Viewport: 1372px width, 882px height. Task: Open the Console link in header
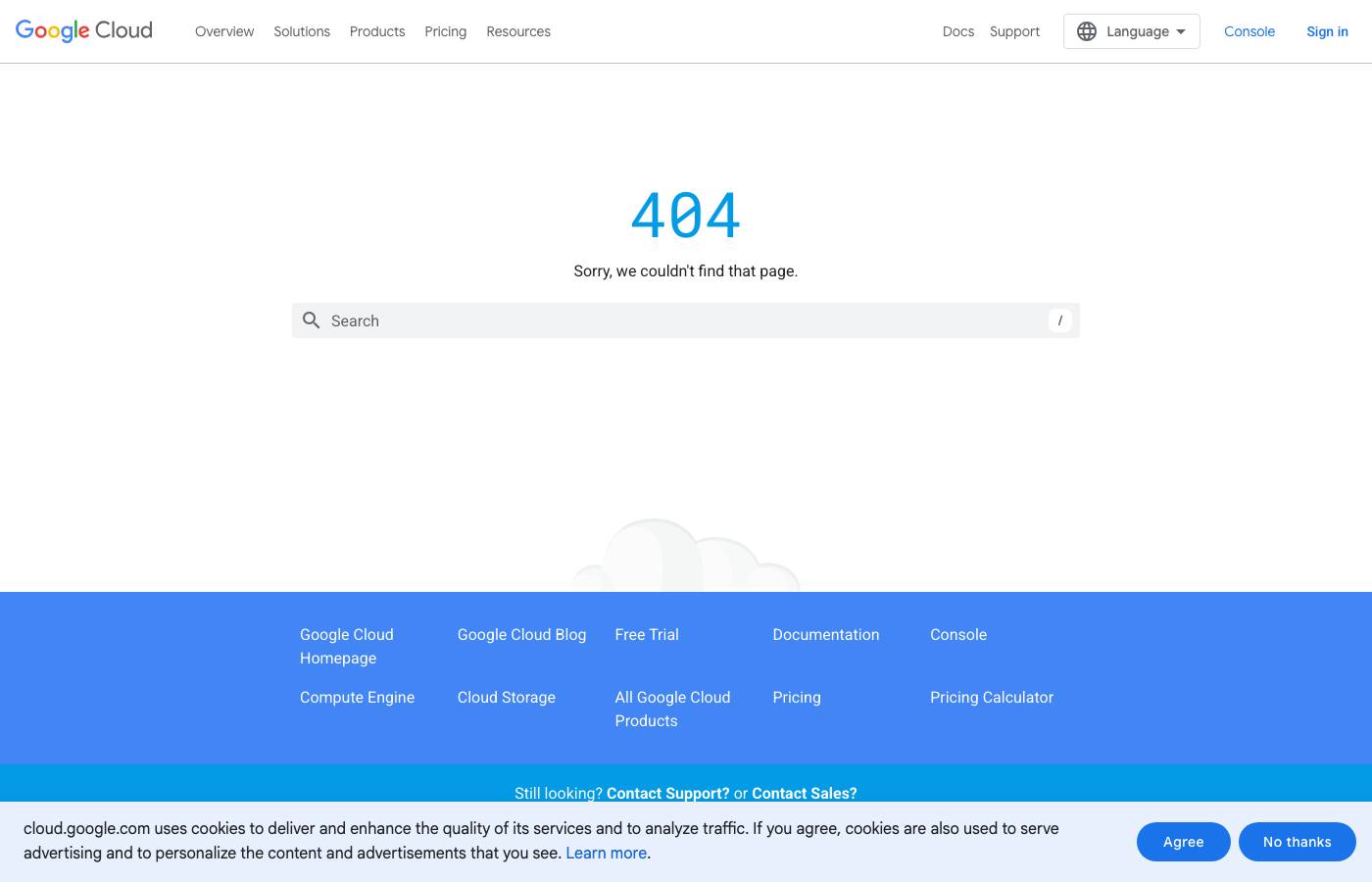[1249, 31]
